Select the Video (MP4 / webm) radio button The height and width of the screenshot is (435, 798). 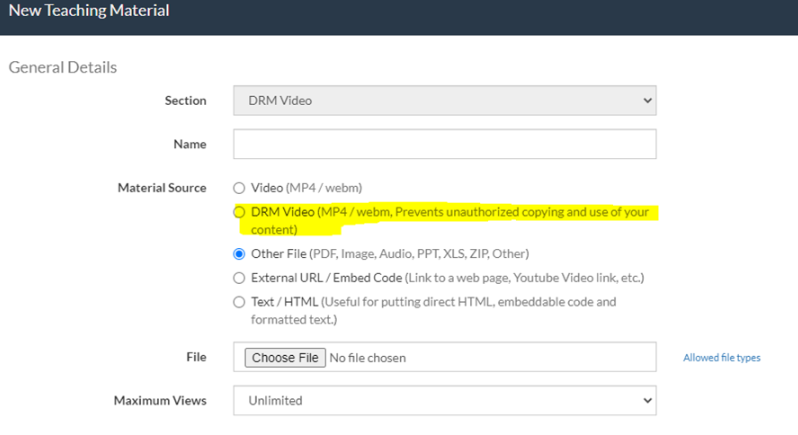pos(239,188)
